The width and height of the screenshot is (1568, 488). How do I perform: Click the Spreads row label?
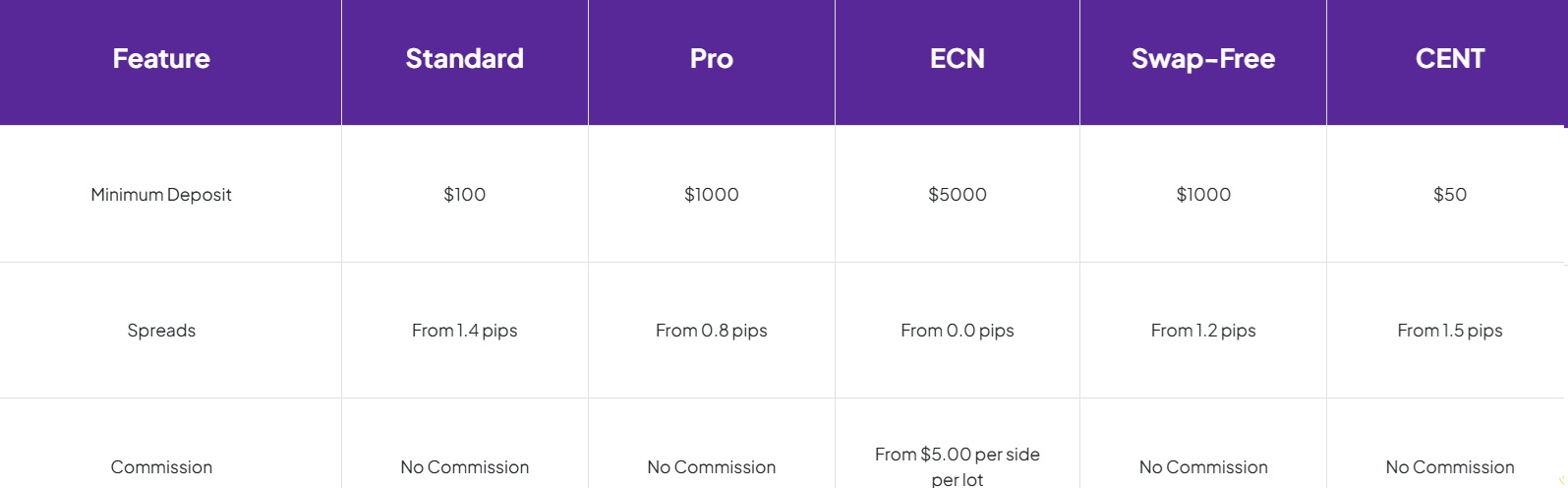coord(161,331)
